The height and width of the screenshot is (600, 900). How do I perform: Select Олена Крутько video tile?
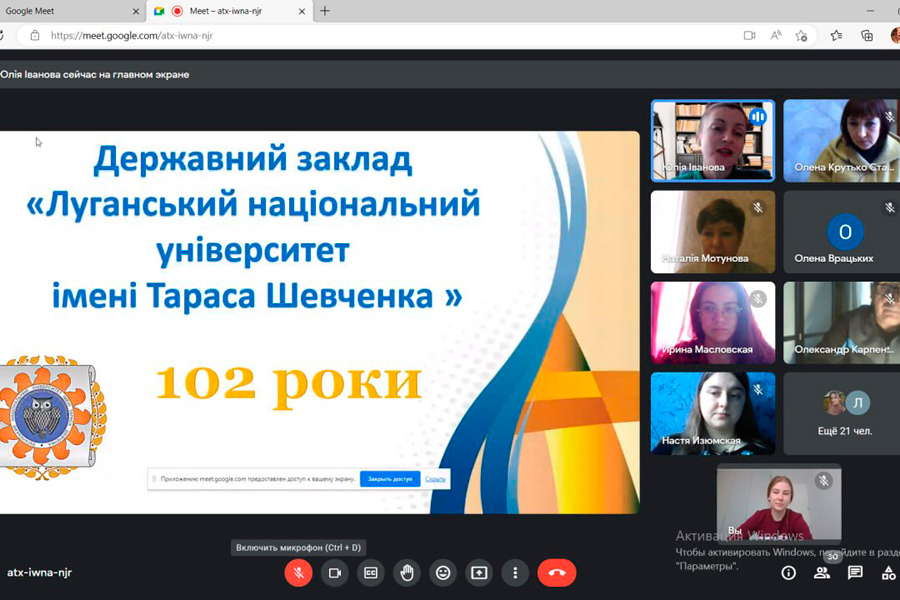pyautogui.click(x=841, y=141)
